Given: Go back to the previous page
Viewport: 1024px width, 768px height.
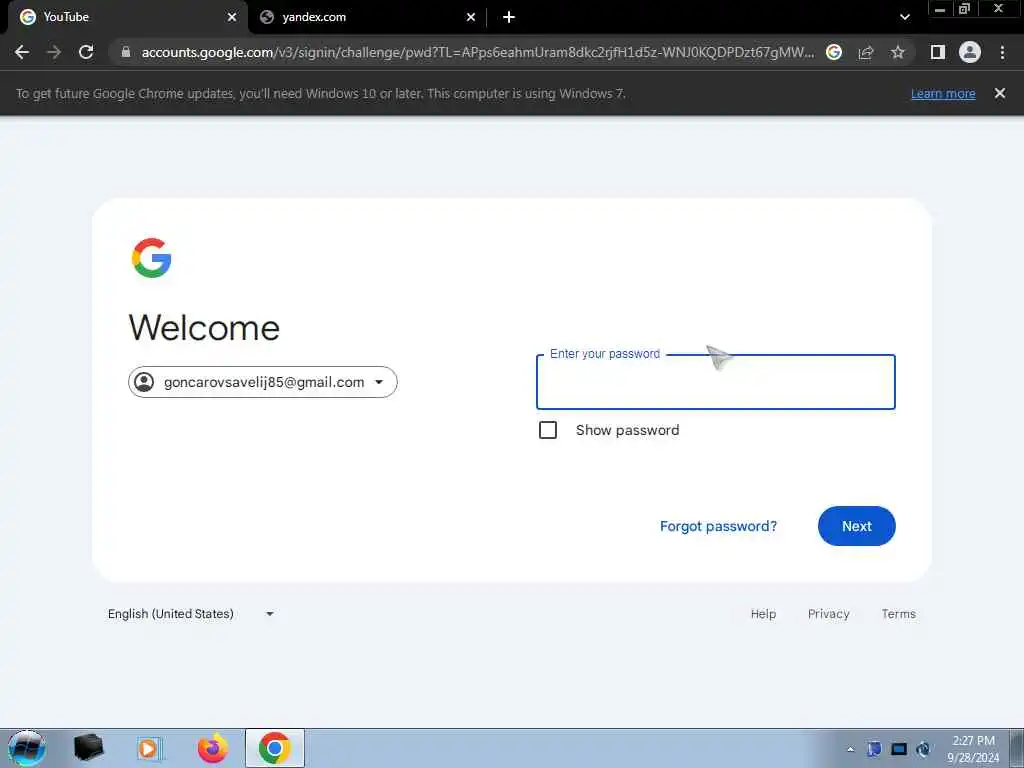Looking at the screenshot, I should click(x=22, y=52).
